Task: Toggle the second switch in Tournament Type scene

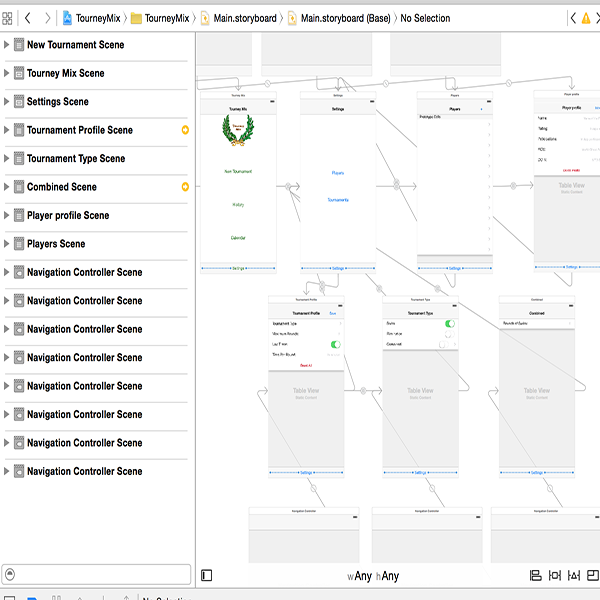Action: coord(450,334)
